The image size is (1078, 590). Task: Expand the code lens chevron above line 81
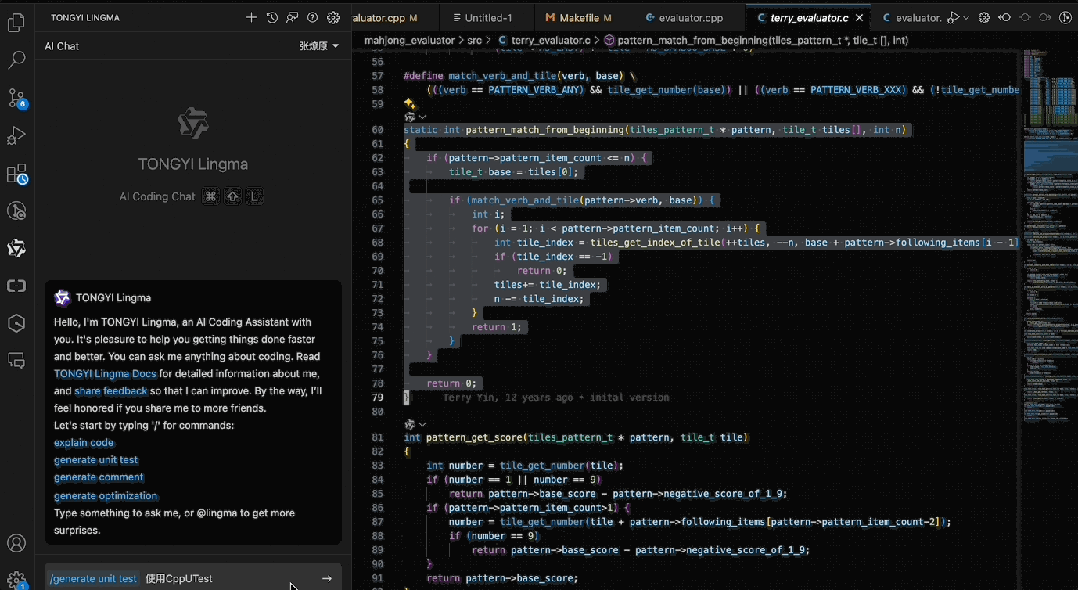[422, 424]
